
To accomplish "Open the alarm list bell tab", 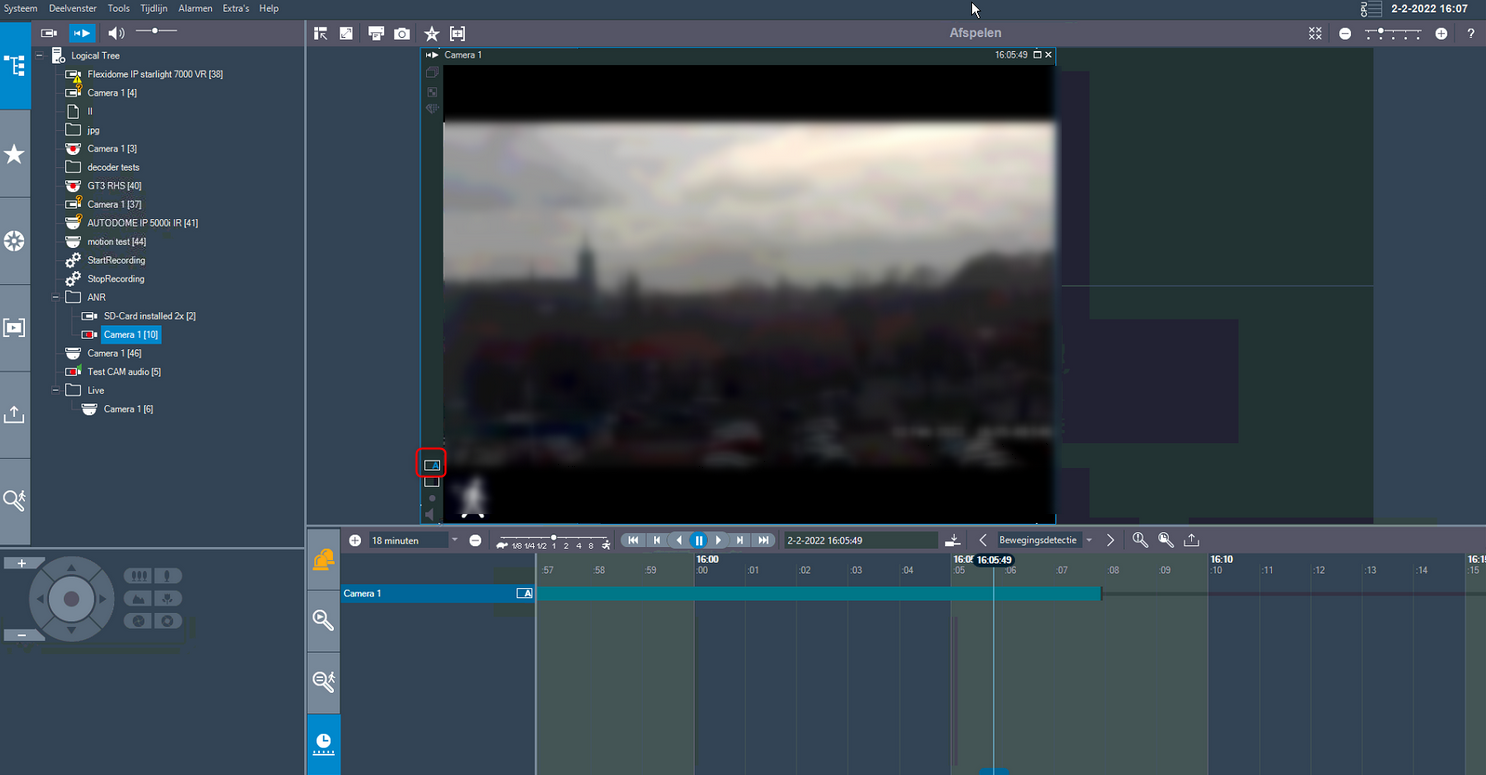I will pos(323,561).
